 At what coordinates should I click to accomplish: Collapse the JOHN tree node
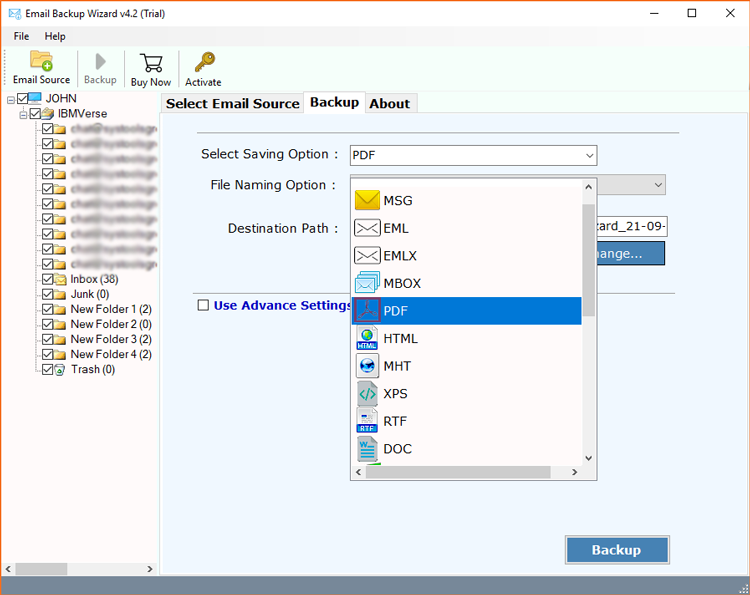tap(11, 99)
